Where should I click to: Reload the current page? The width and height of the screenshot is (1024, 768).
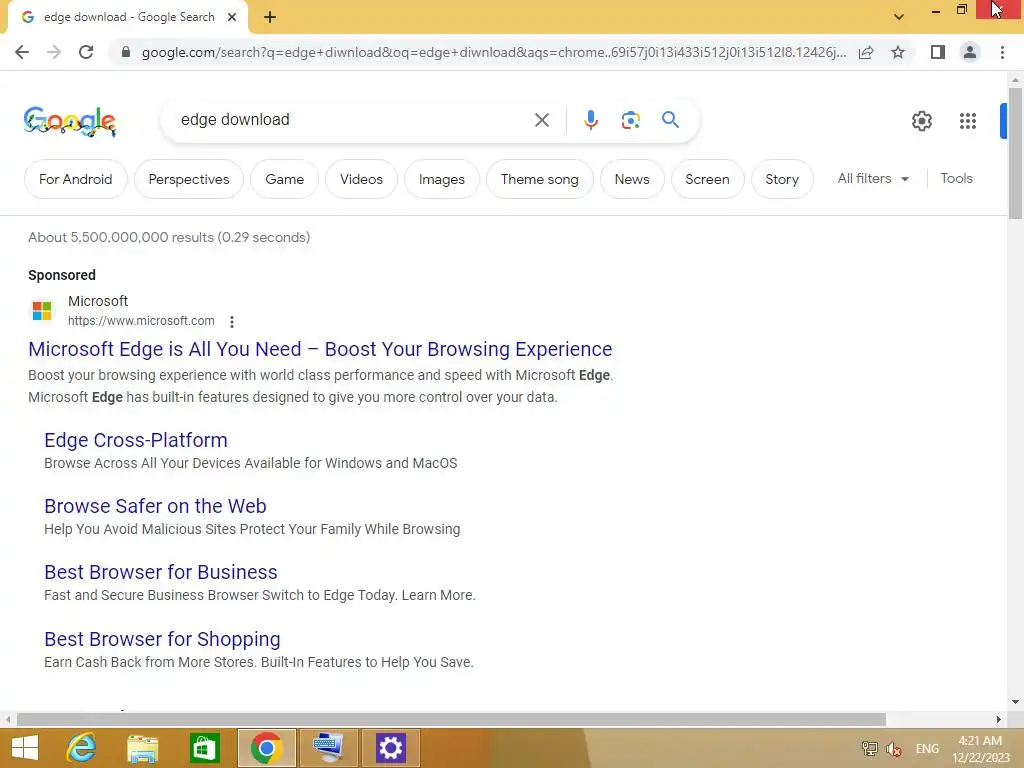point(86,52)
